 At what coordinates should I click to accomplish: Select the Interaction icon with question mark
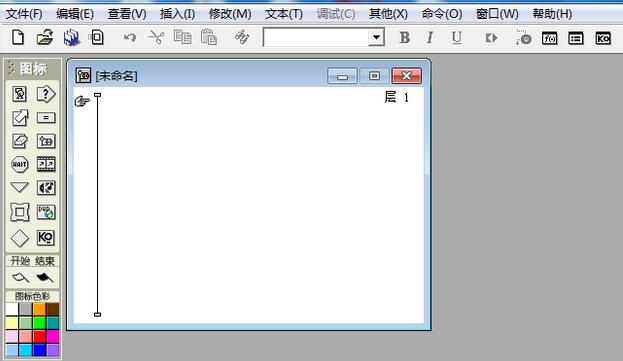coord(46,94)
